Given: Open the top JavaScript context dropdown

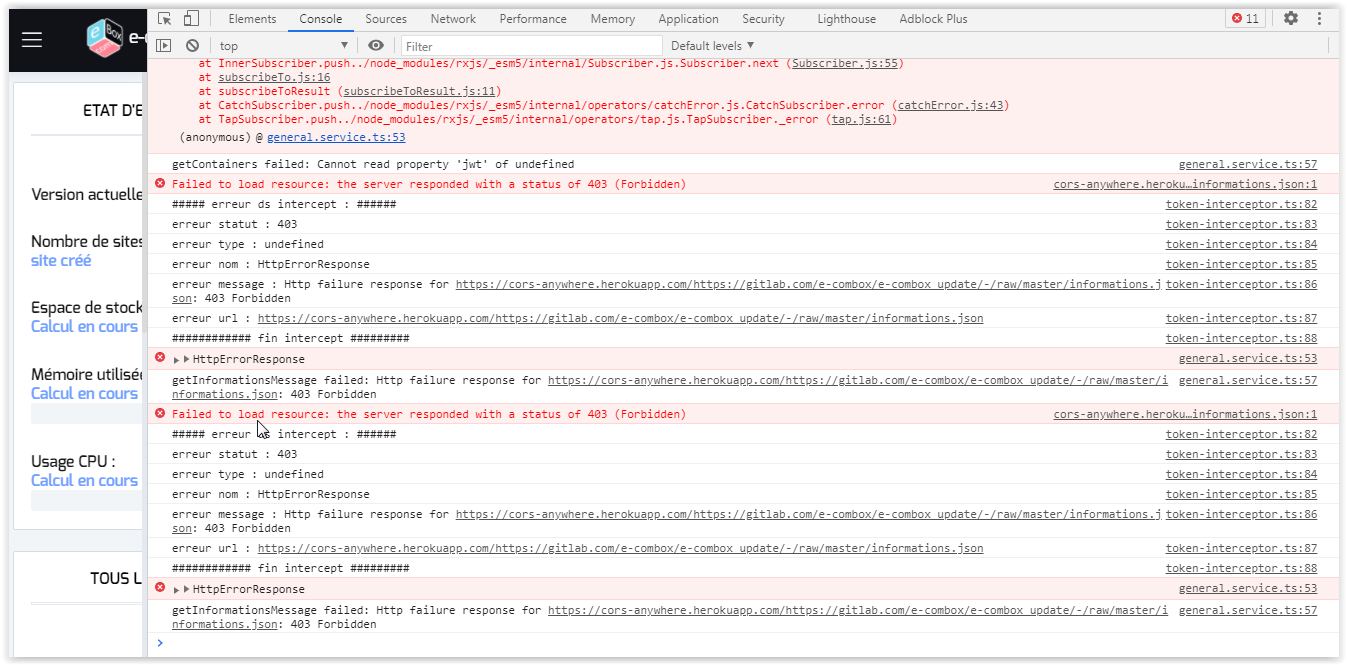Looking at the screenshot, I should 284,46.
